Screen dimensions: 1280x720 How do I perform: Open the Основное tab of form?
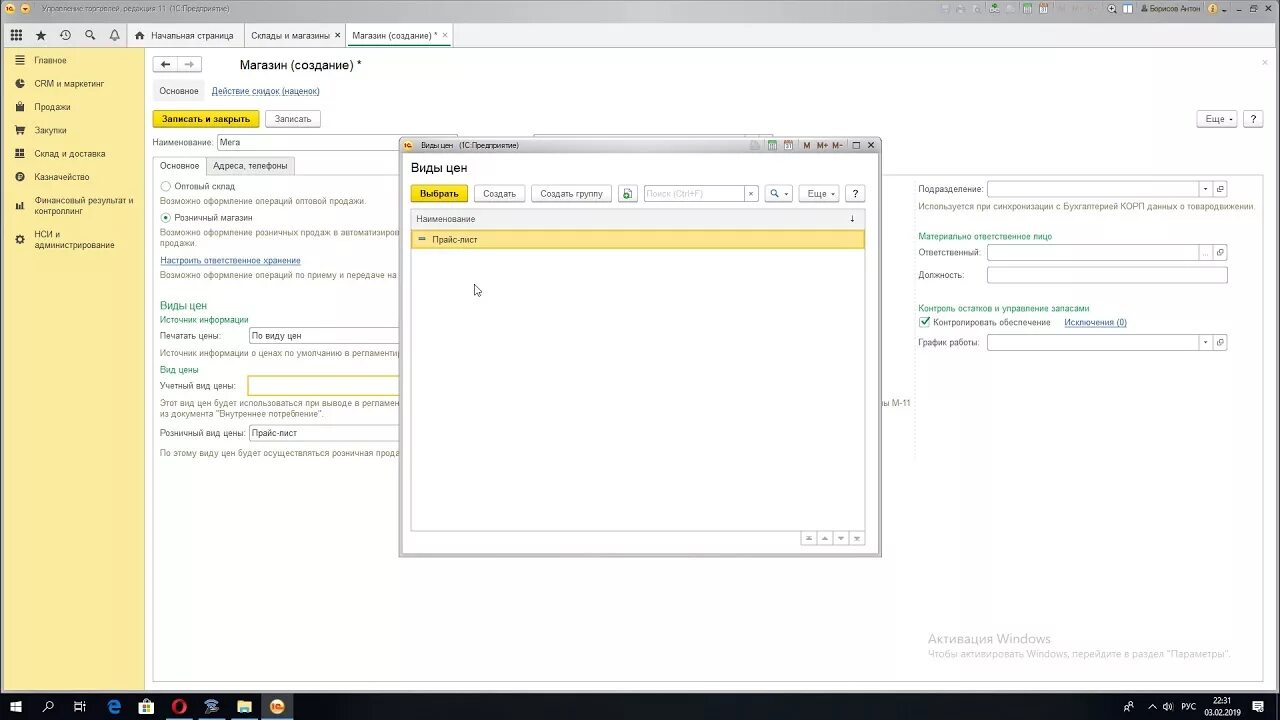coord(180,166)
